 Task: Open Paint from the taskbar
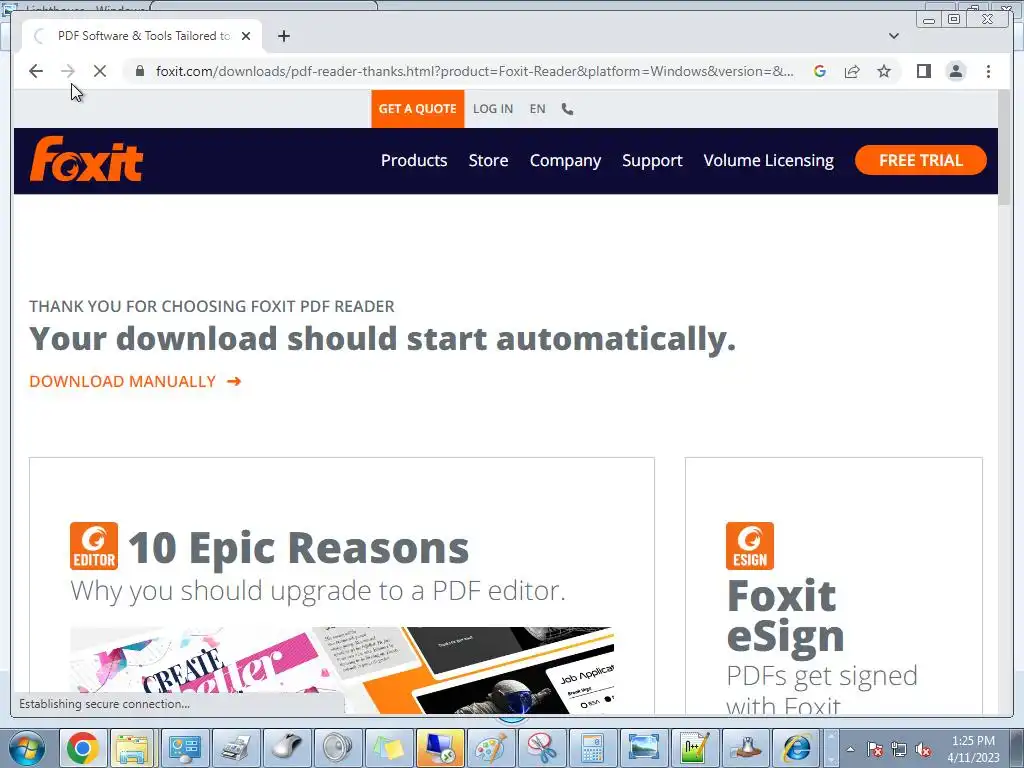[490, 748]
